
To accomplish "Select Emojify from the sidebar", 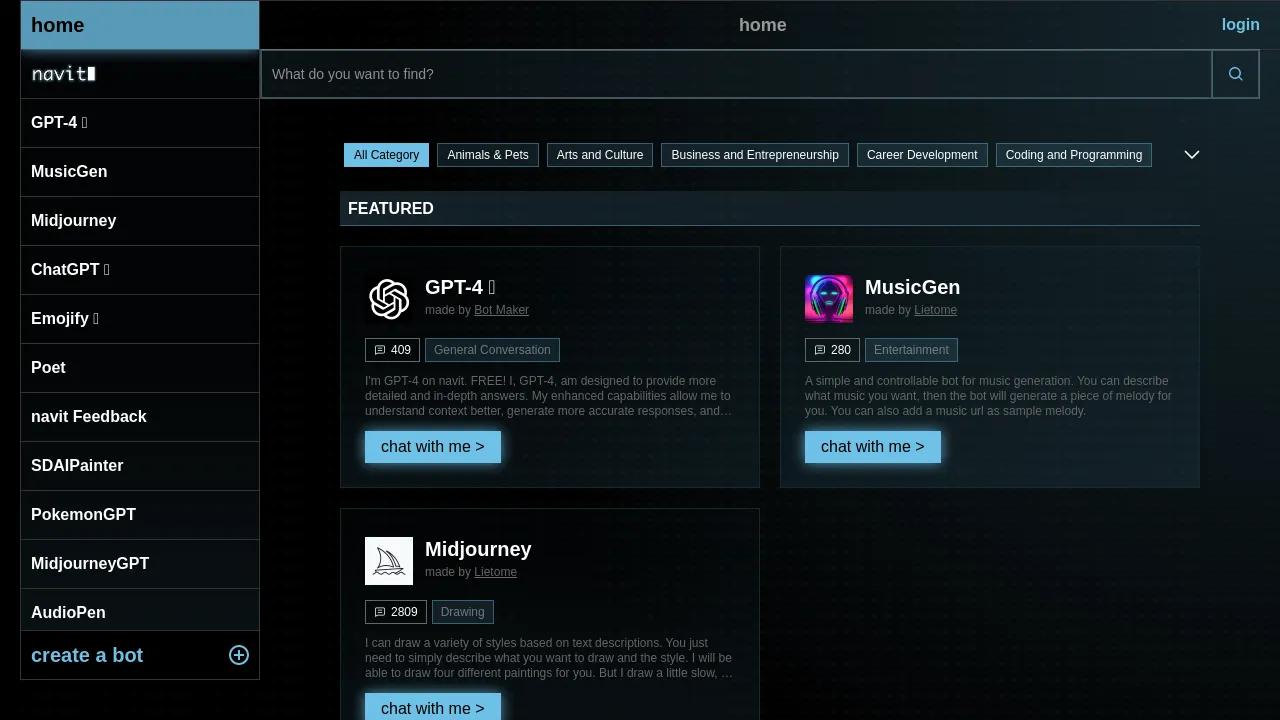I will (x=140, y=319).
